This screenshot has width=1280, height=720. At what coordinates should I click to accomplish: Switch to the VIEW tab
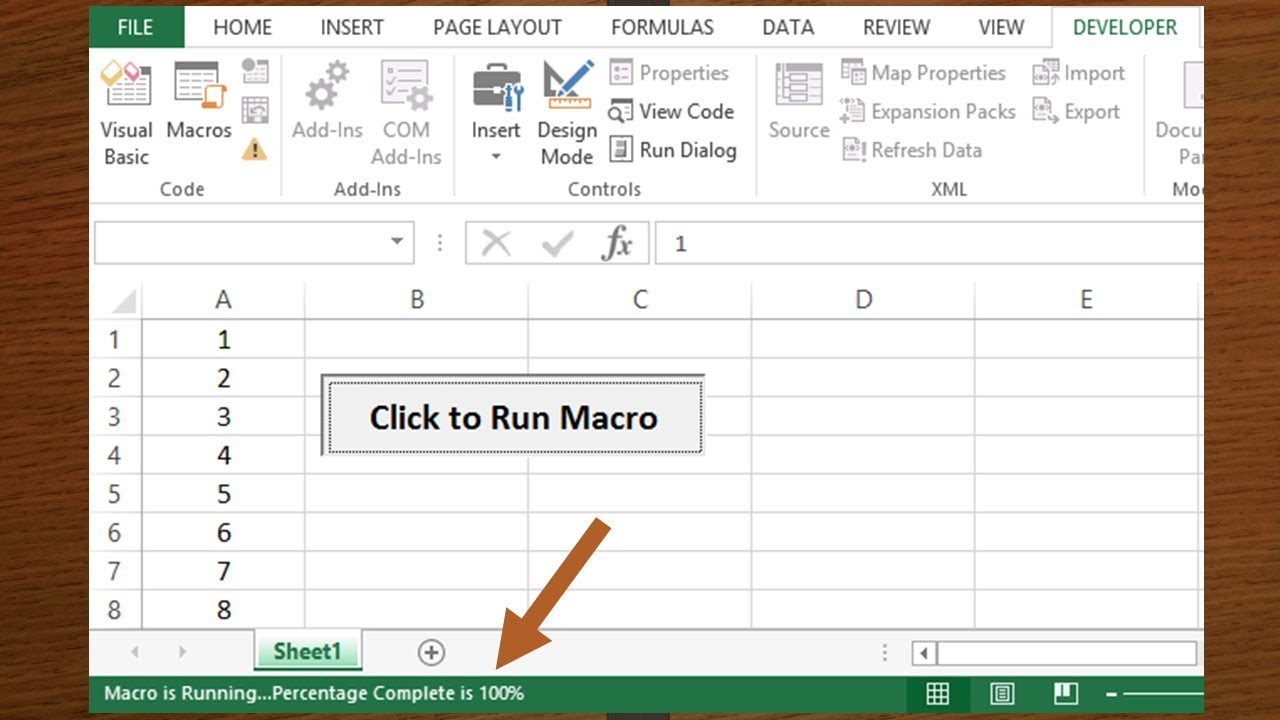(1001, 27)
